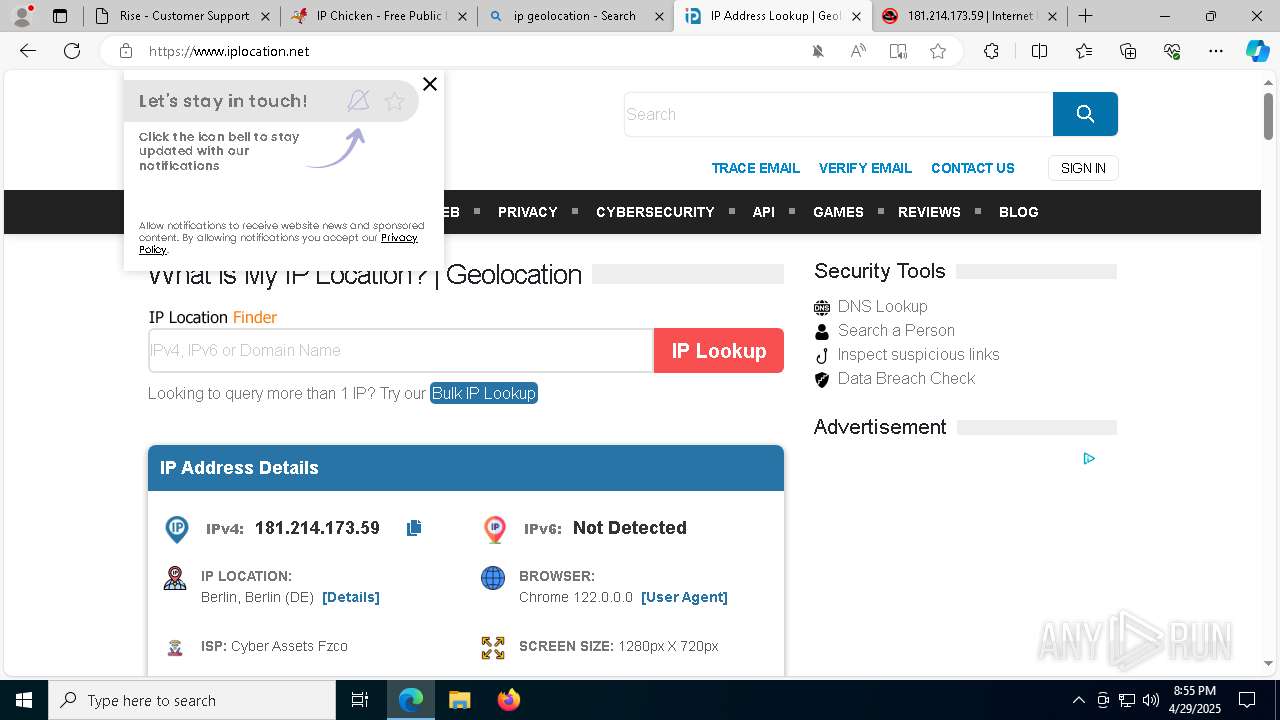Open GAMES menu item
This screenshot has width=1280, height=720.
[x=838, y=212]
